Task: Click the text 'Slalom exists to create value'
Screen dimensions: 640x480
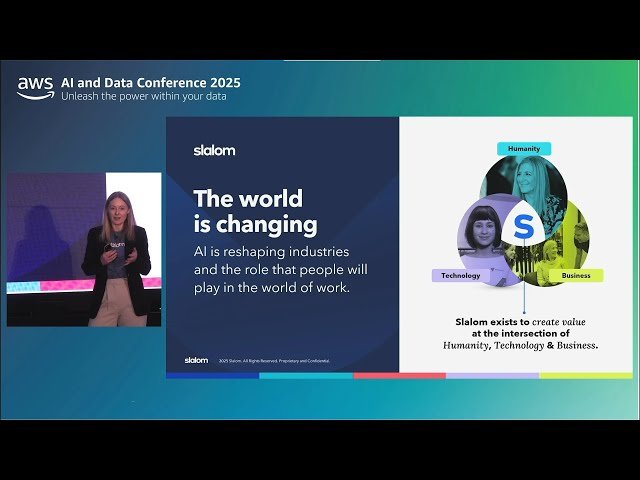Action: [520, 322]
